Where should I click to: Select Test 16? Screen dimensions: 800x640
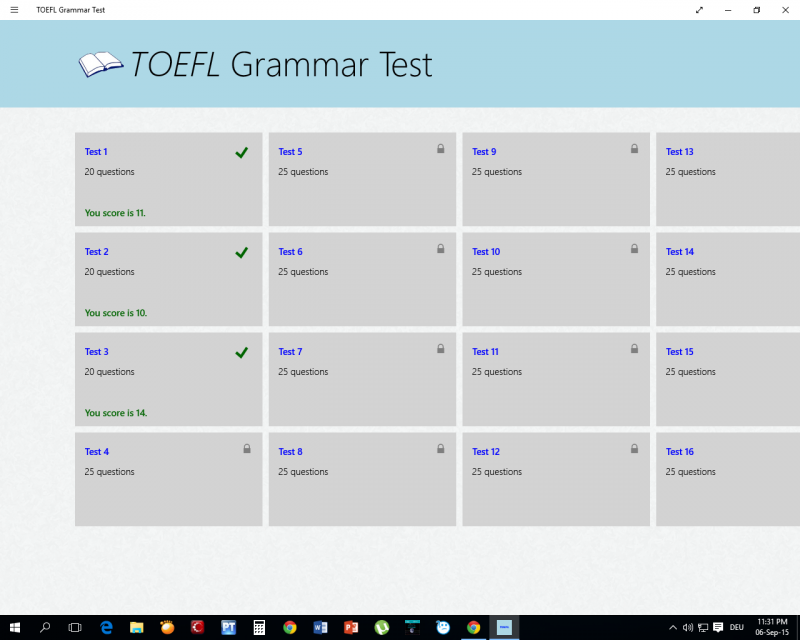click(x=728, y=479)
